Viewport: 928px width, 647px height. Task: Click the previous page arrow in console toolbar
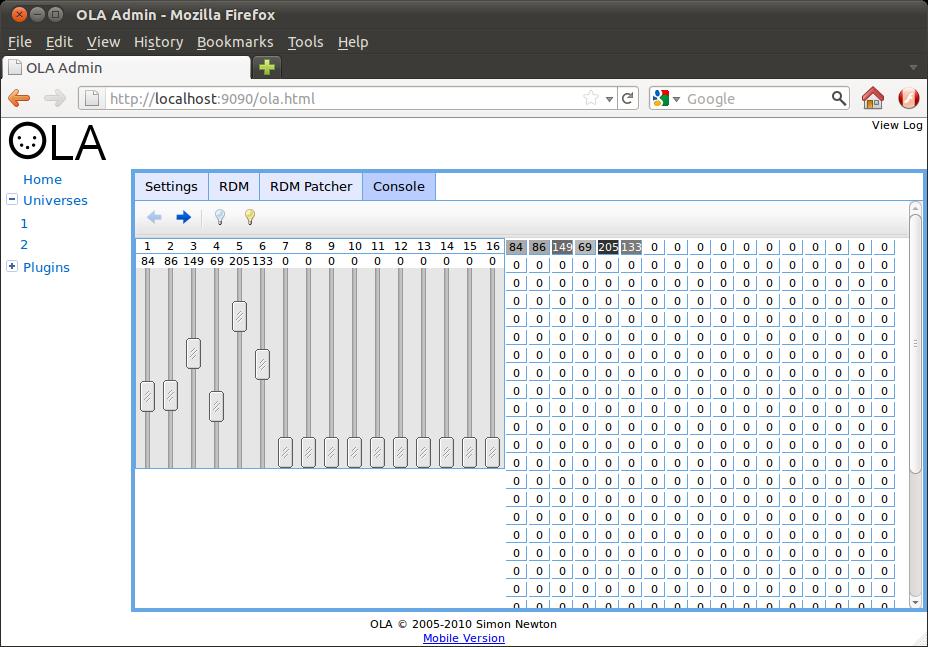154,217
